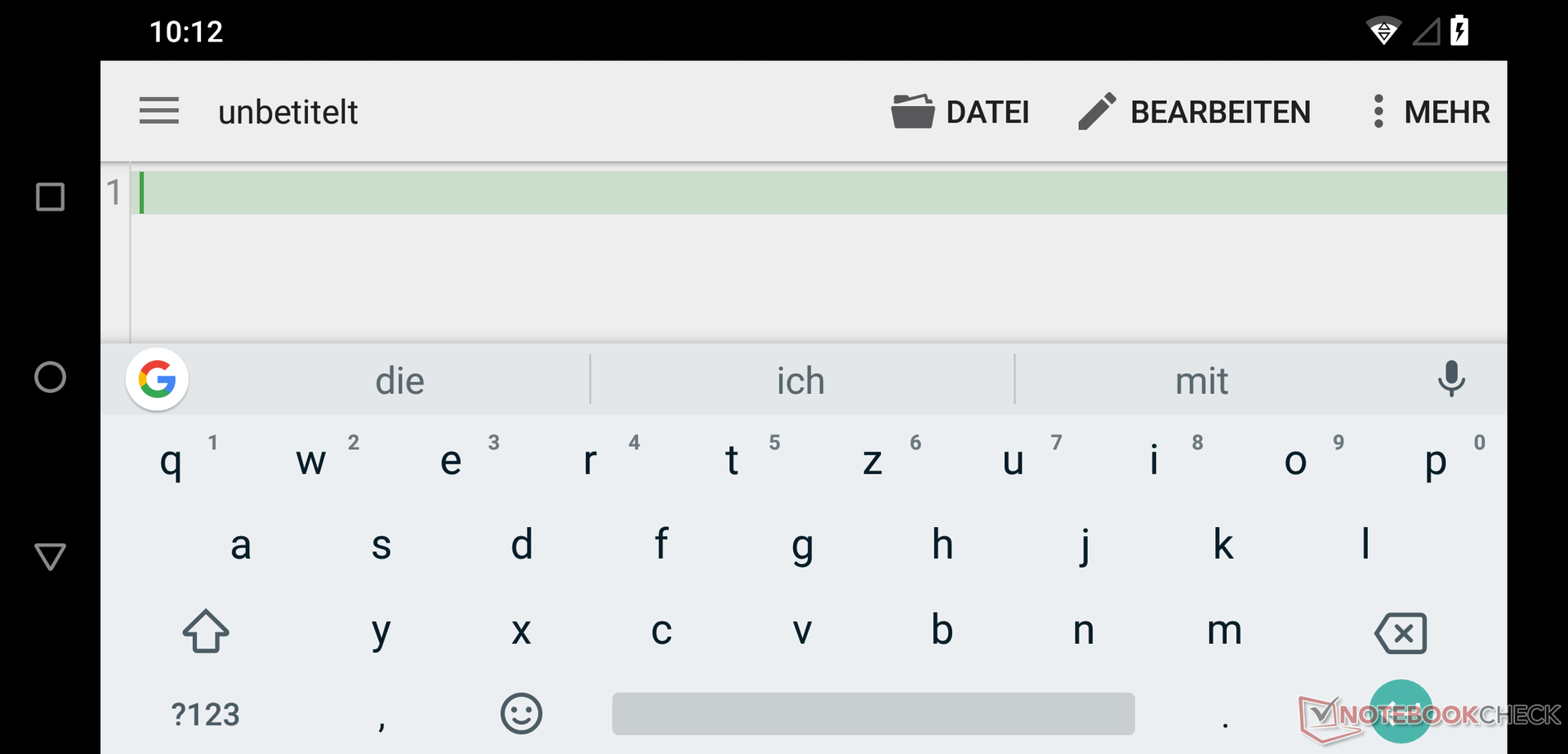Open the hamburger navigation menu
This screenshot has height=754, width=1568.
pos(158,110)
